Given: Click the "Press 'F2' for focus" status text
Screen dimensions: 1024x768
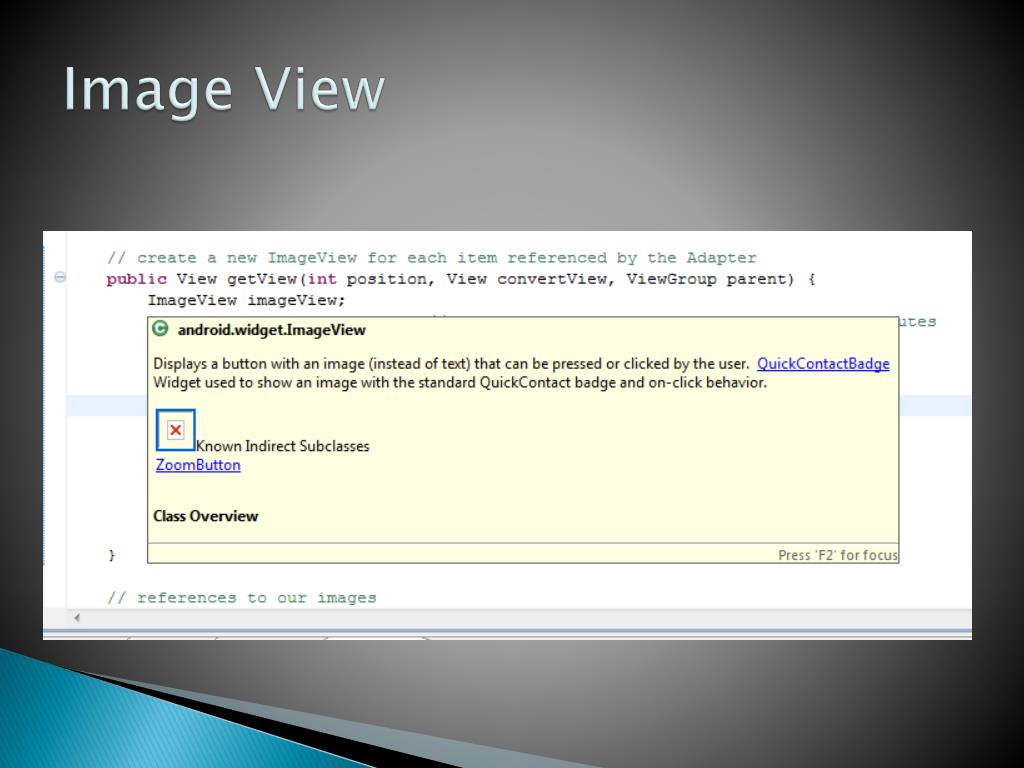Looking at the screenshot, I should pyautogui.click(x=838, y=555).
